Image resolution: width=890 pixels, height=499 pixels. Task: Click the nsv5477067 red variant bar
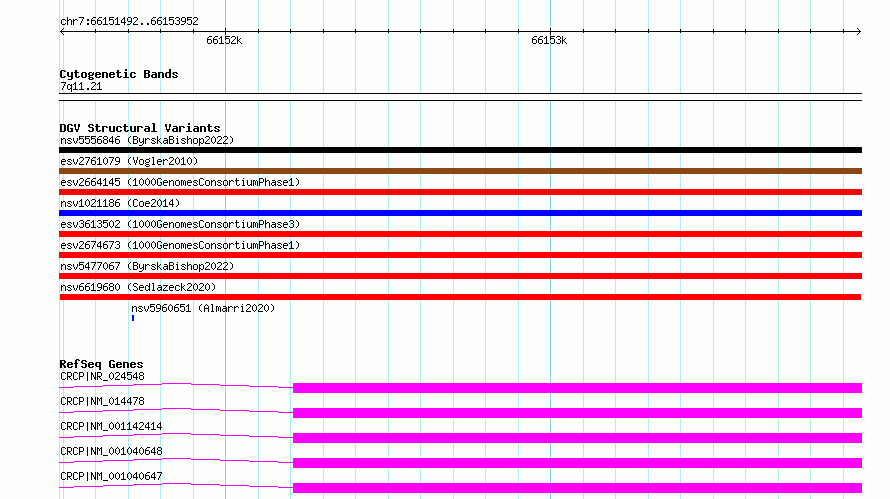tap(460, 276)
